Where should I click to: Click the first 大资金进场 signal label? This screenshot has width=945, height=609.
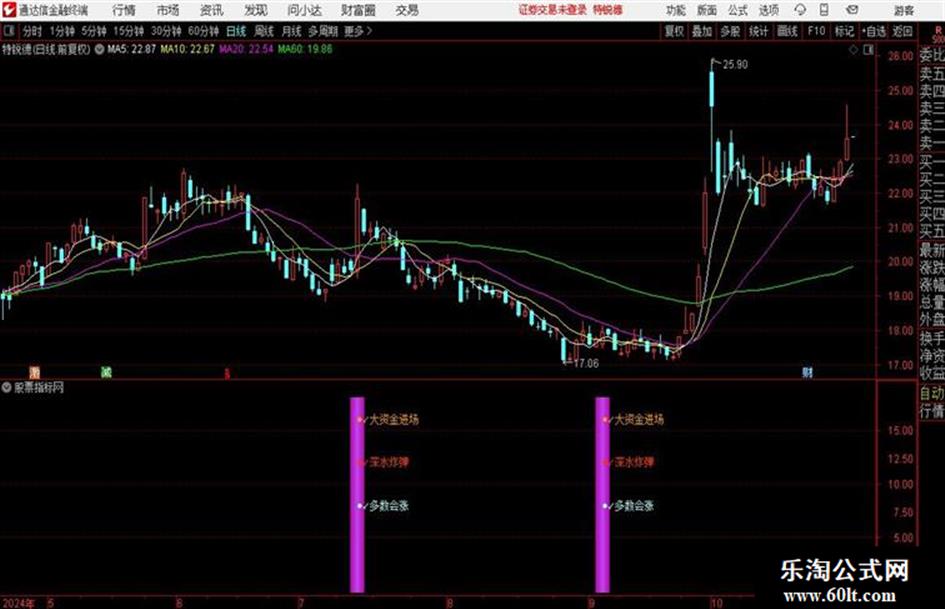click(x=394, y=419)
